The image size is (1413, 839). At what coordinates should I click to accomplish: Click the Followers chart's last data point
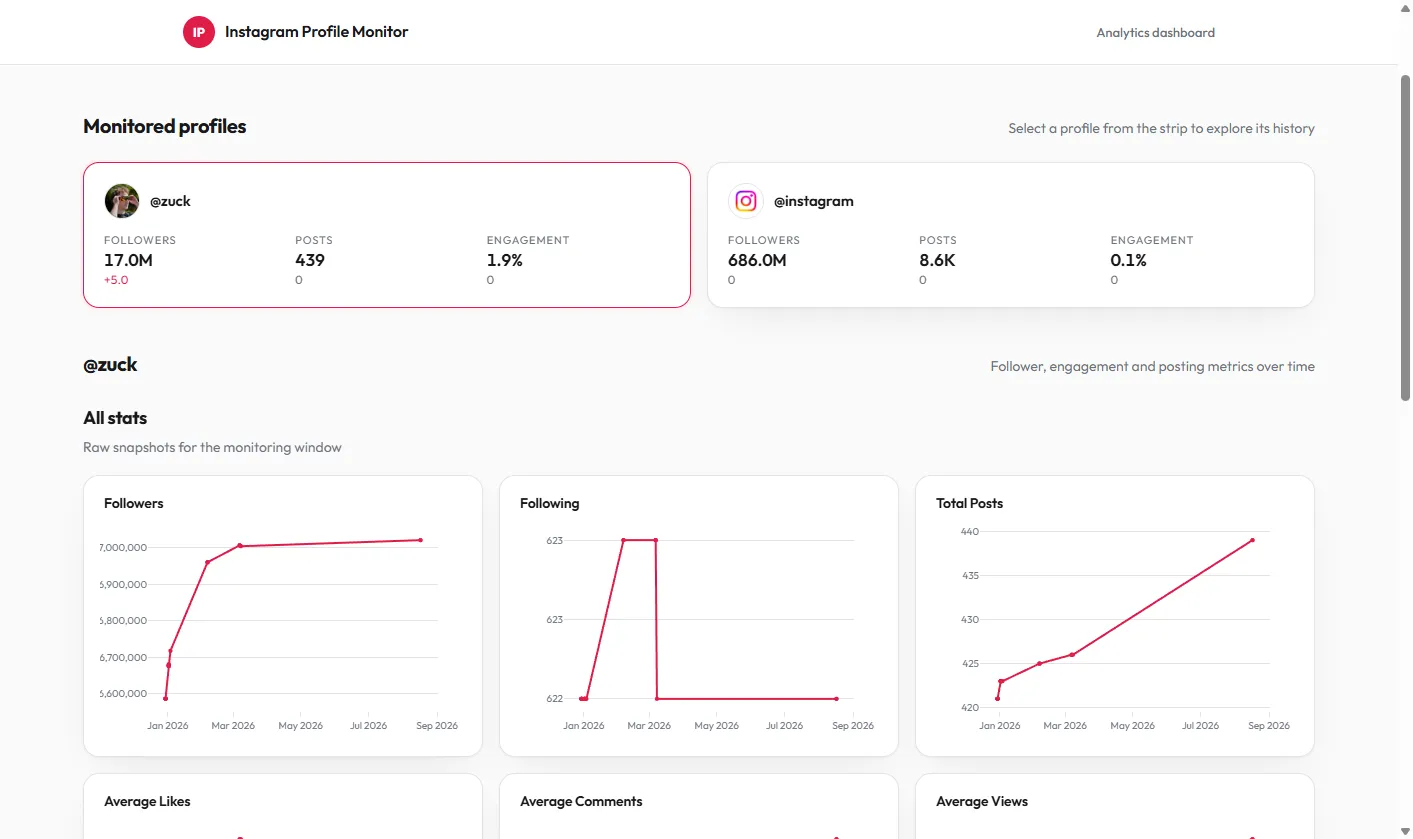[420, 540]
